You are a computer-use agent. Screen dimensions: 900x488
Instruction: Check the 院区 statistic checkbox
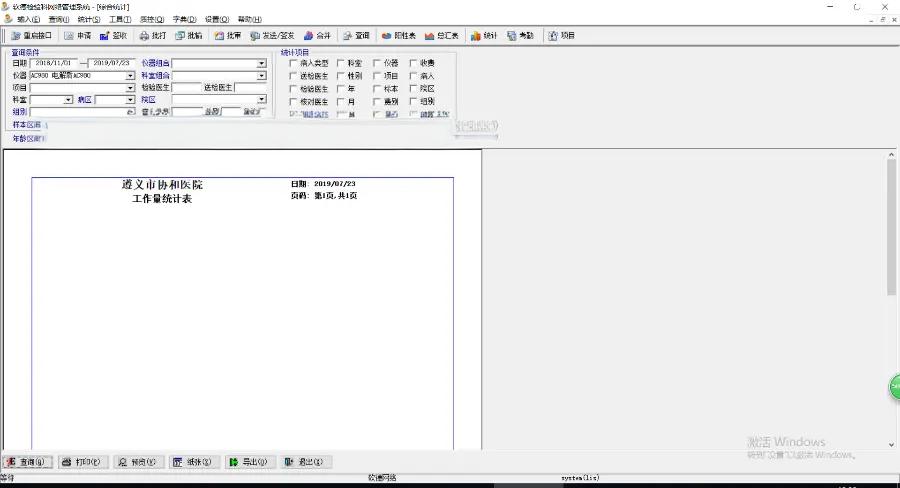click(x=413, y=89)
